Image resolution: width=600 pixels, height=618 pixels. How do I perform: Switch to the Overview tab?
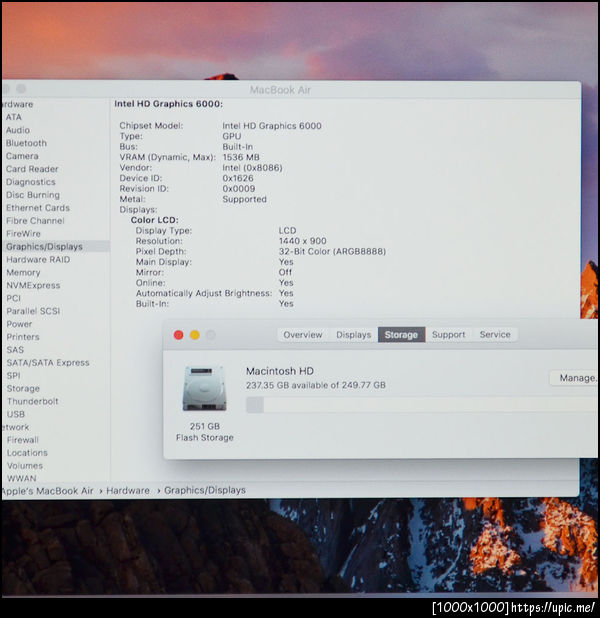[302, 335]
